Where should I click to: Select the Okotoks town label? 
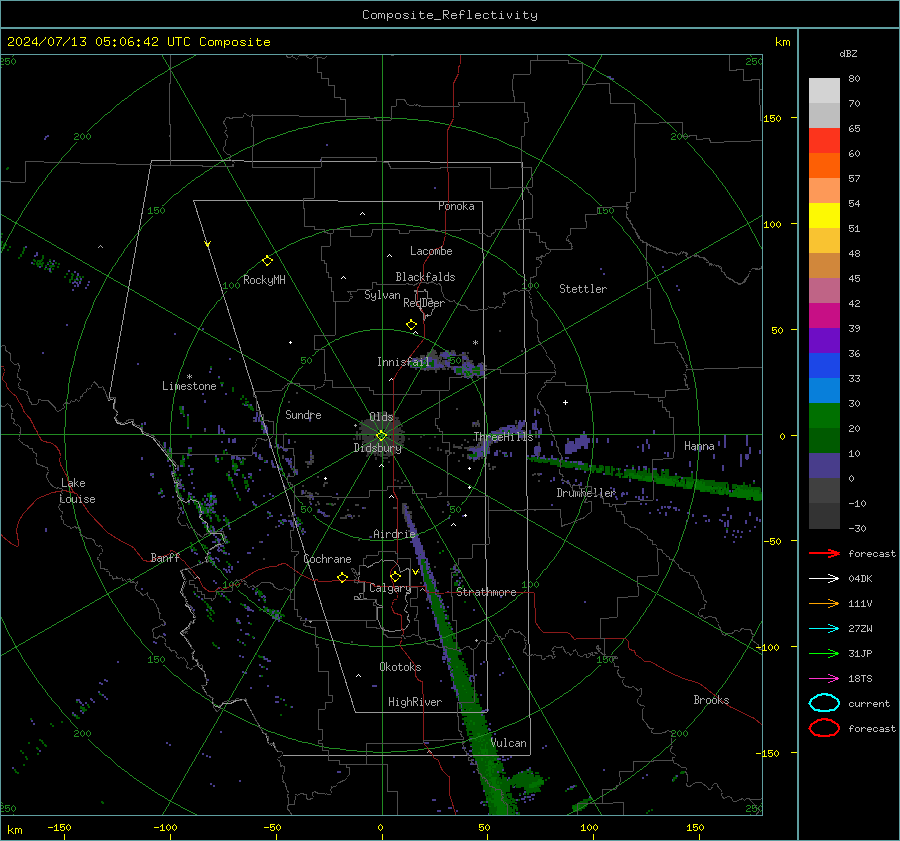tap(400, 667)
